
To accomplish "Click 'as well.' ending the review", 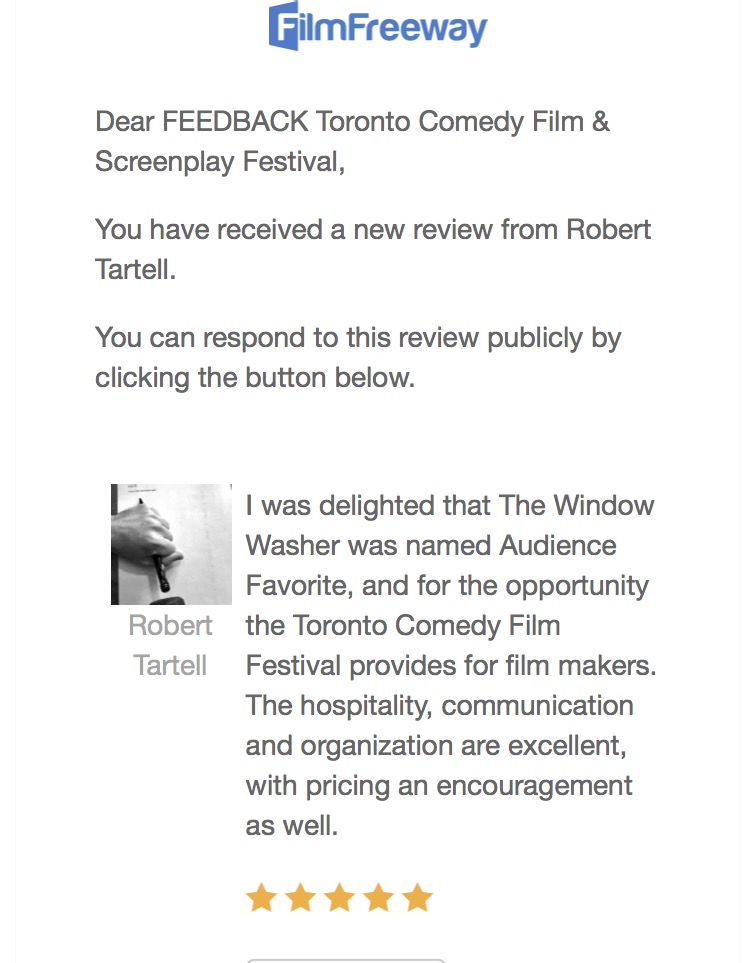I will [292, 826].
